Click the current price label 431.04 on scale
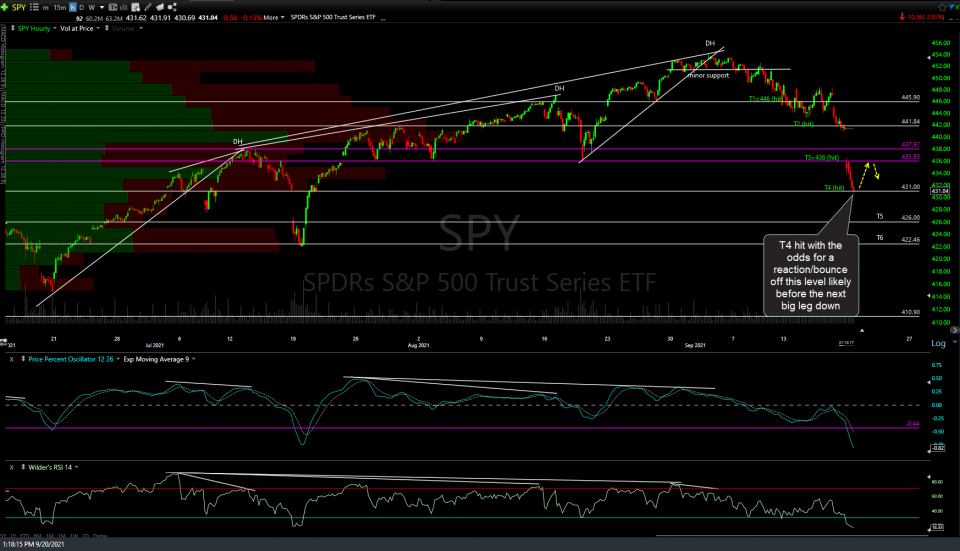 [x=940, y=191]
